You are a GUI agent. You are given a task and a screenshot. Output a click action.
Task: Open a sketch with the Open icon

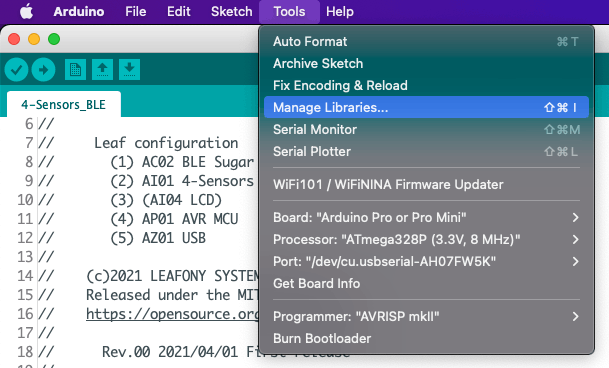point(102,70)
